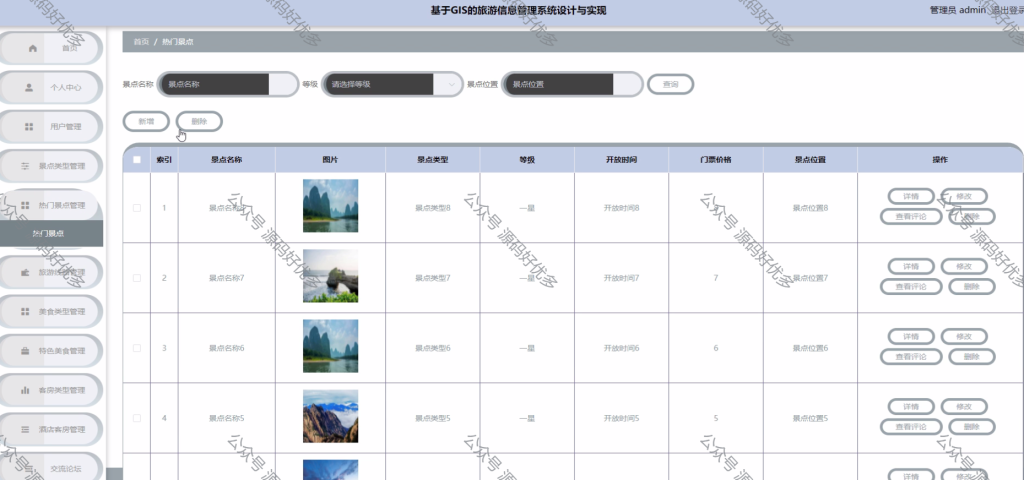Image resolution: width=1024 pixels, height=480 pixels.
Task: Go to 首页 in the breadcrumb
Action: point(141,42)
